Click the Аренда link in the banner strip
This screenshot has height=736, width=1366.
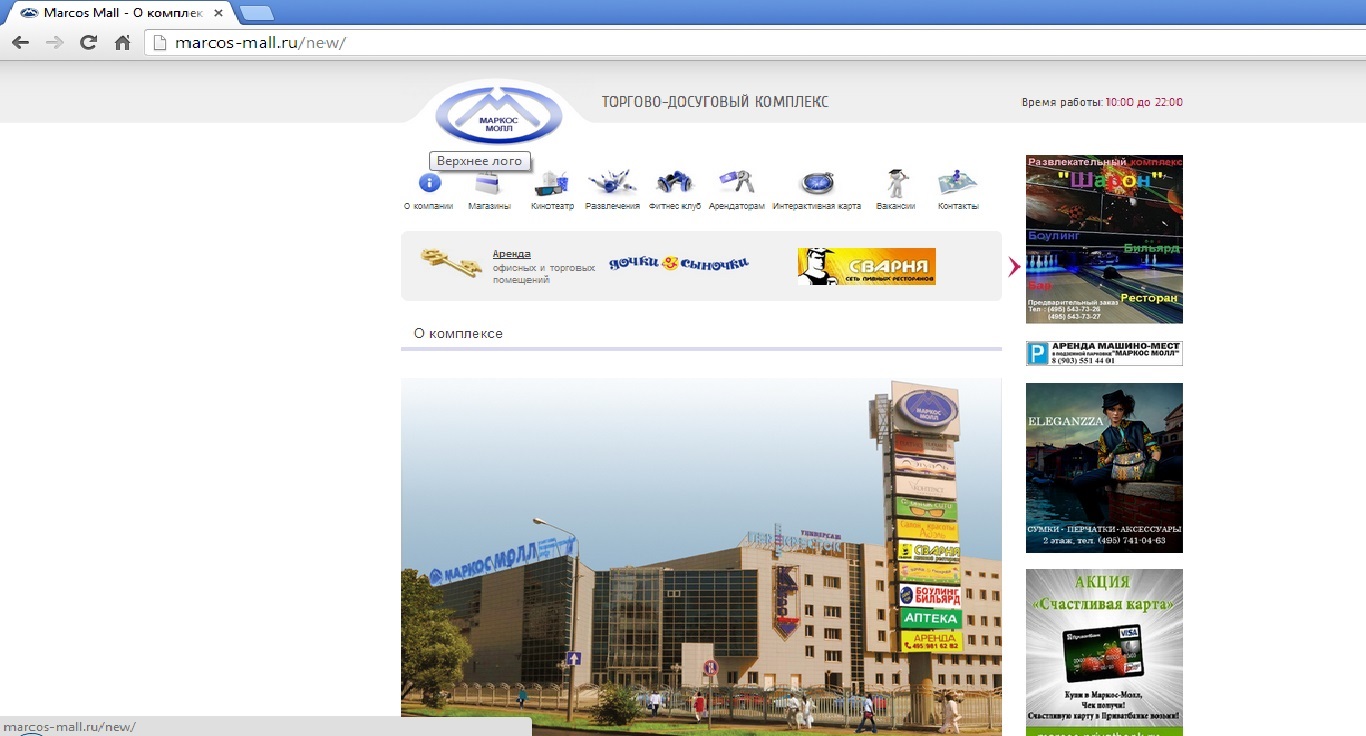tap(511, 254)
